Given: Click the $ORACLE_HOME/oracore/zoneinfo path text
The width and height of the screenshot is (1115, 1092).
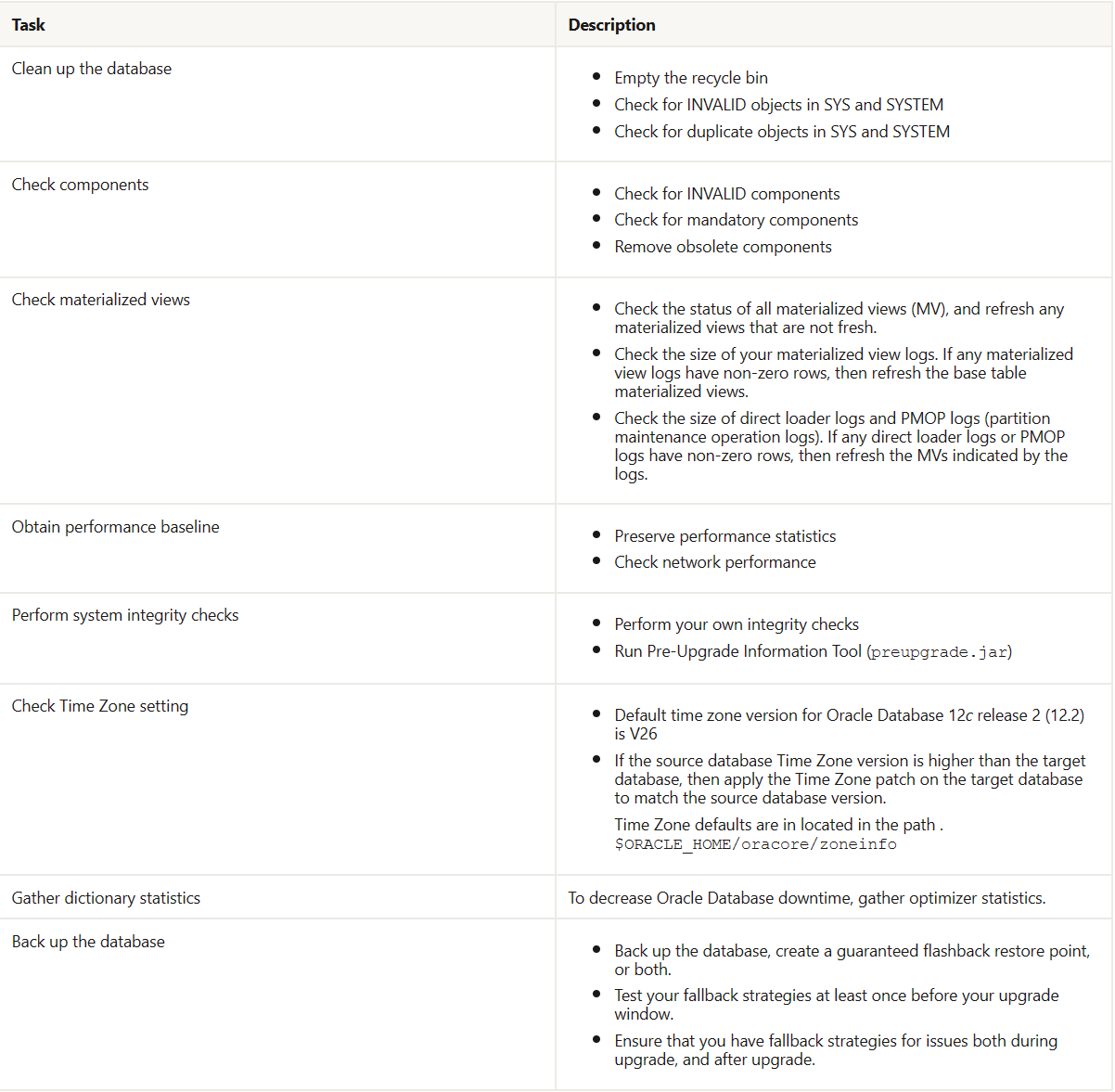Looking at the screenshot, I should (755, 844).
